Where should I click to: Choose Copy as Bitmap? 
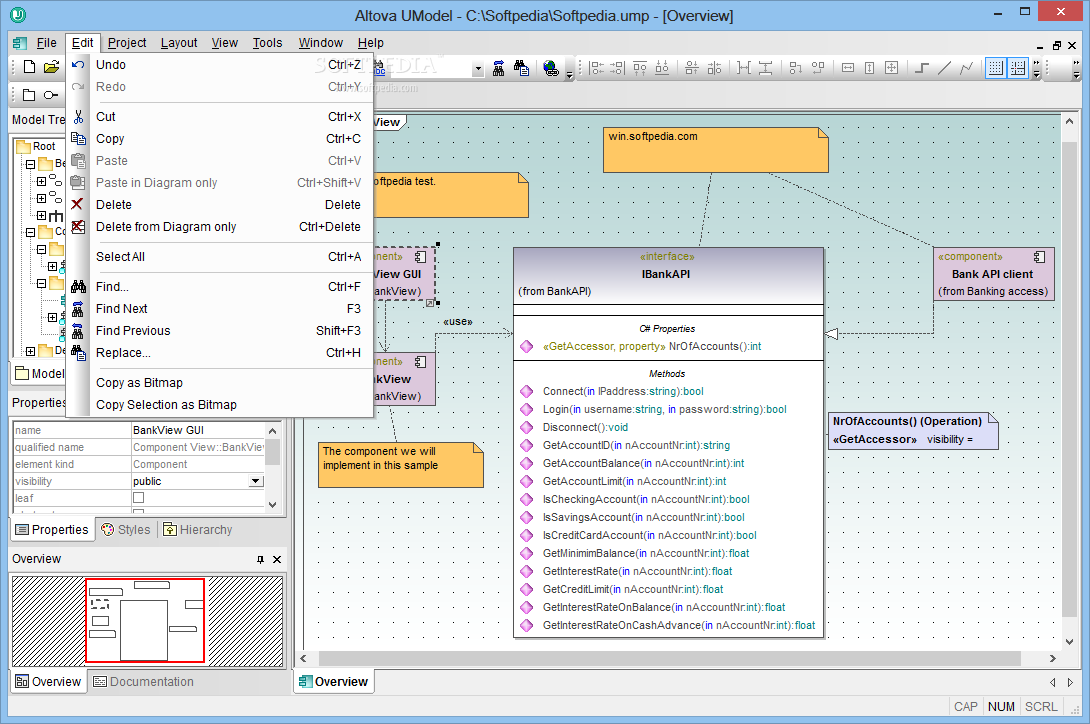[220, 383]
